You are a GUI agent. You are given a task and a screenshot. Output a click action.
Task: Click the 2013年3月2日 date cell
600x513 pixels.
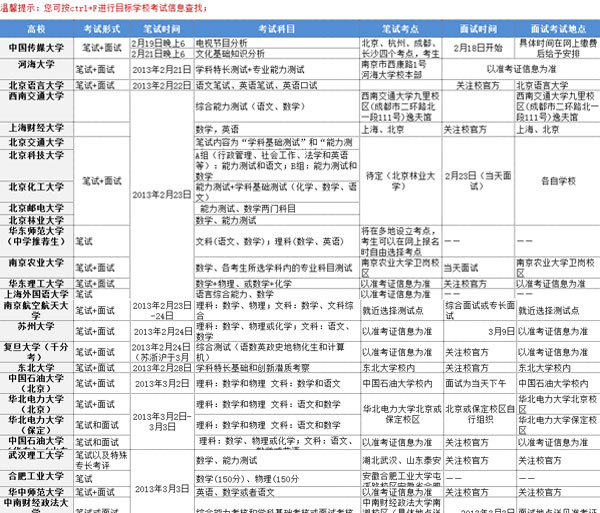(x=162, y=383)
